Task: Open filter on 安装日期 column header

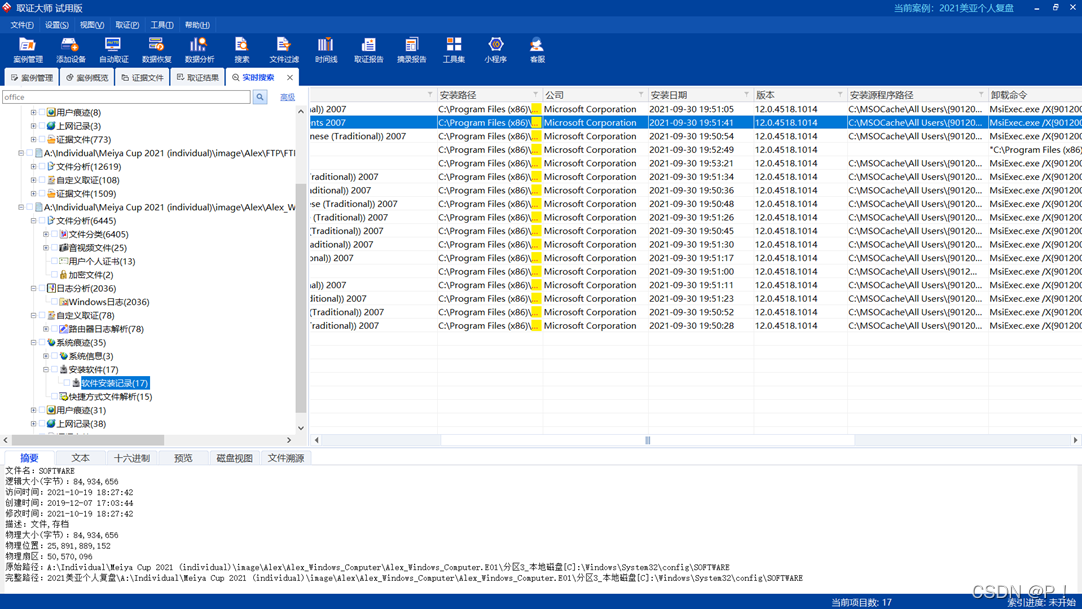Action: [747, 94]
